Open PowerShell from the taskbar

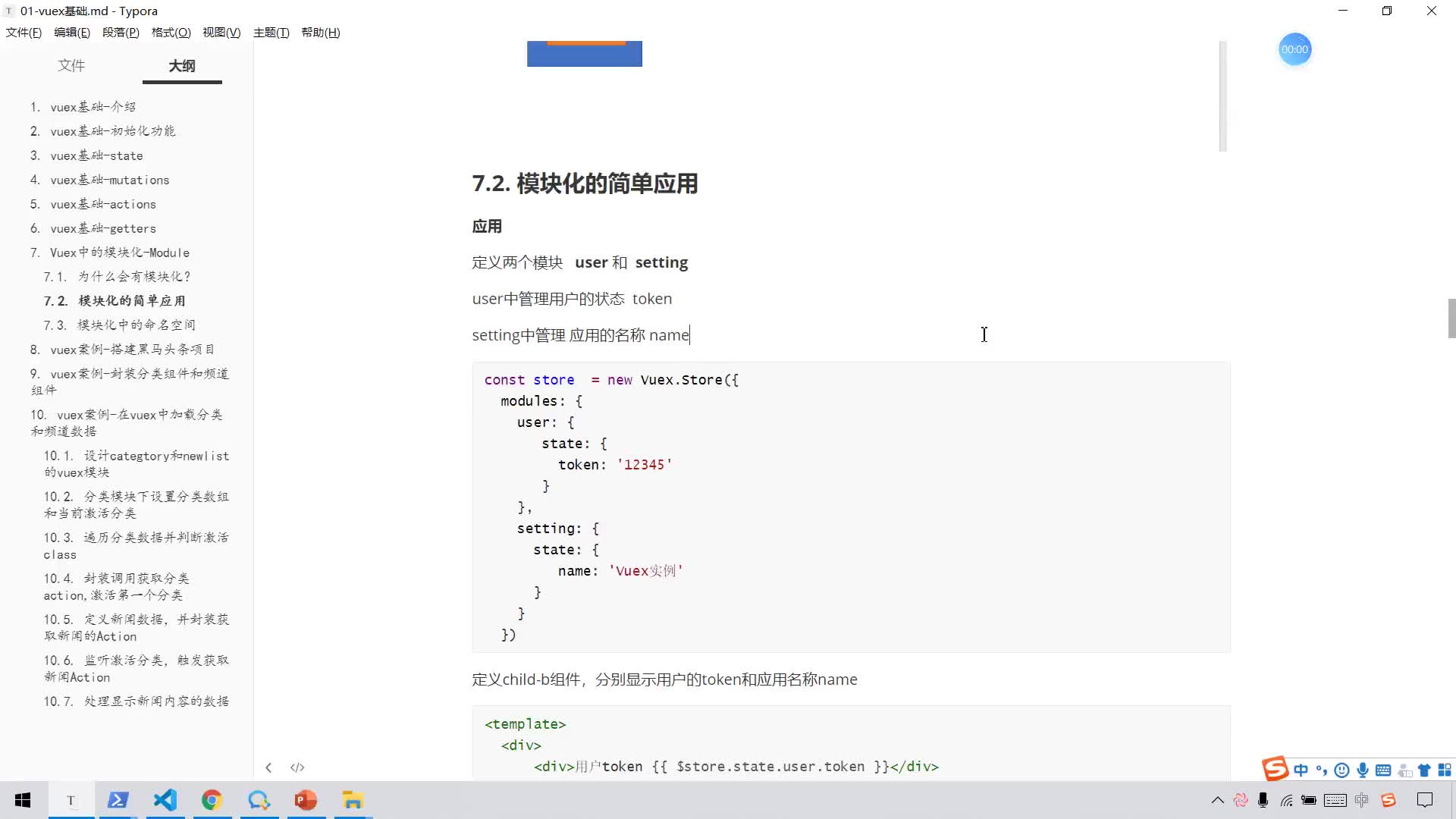point(118,800)
